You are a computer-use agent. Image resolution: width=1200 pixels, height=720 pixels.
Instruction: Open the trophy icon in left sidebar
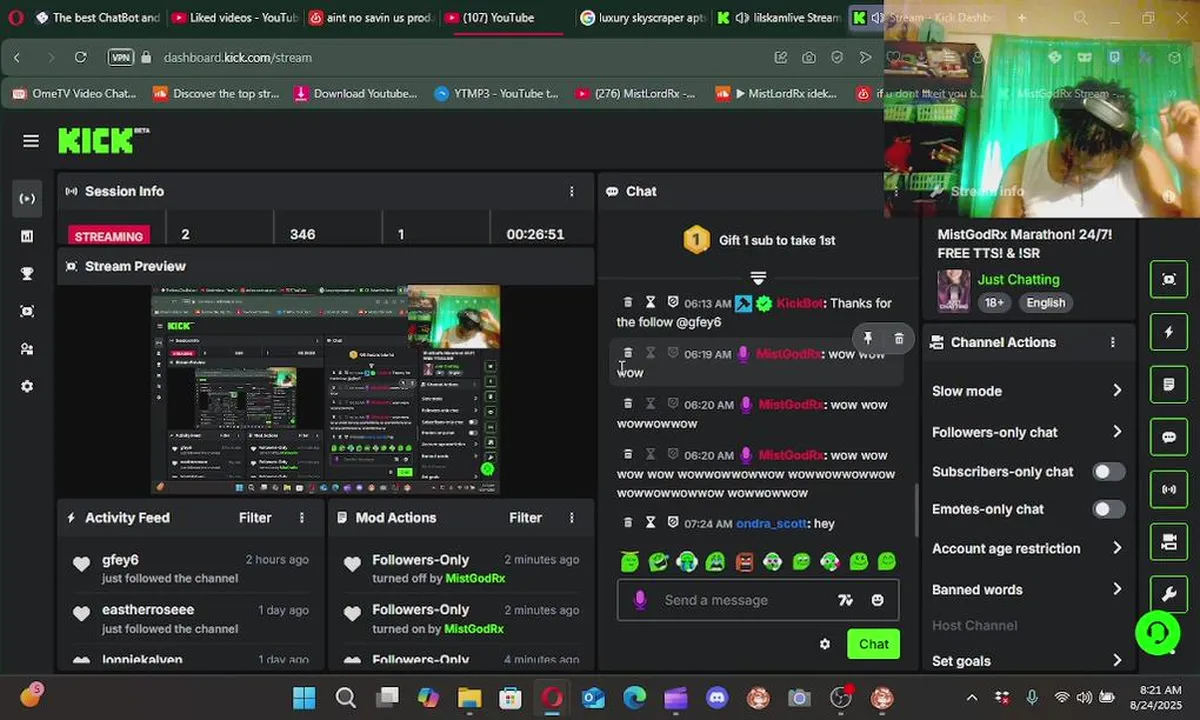(x=27, y=273)
